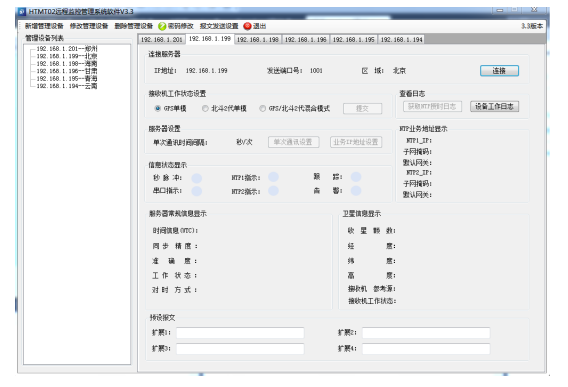Select tree item 192.168.1.194 云南
568x387 pixels.
tap(67, 86)
